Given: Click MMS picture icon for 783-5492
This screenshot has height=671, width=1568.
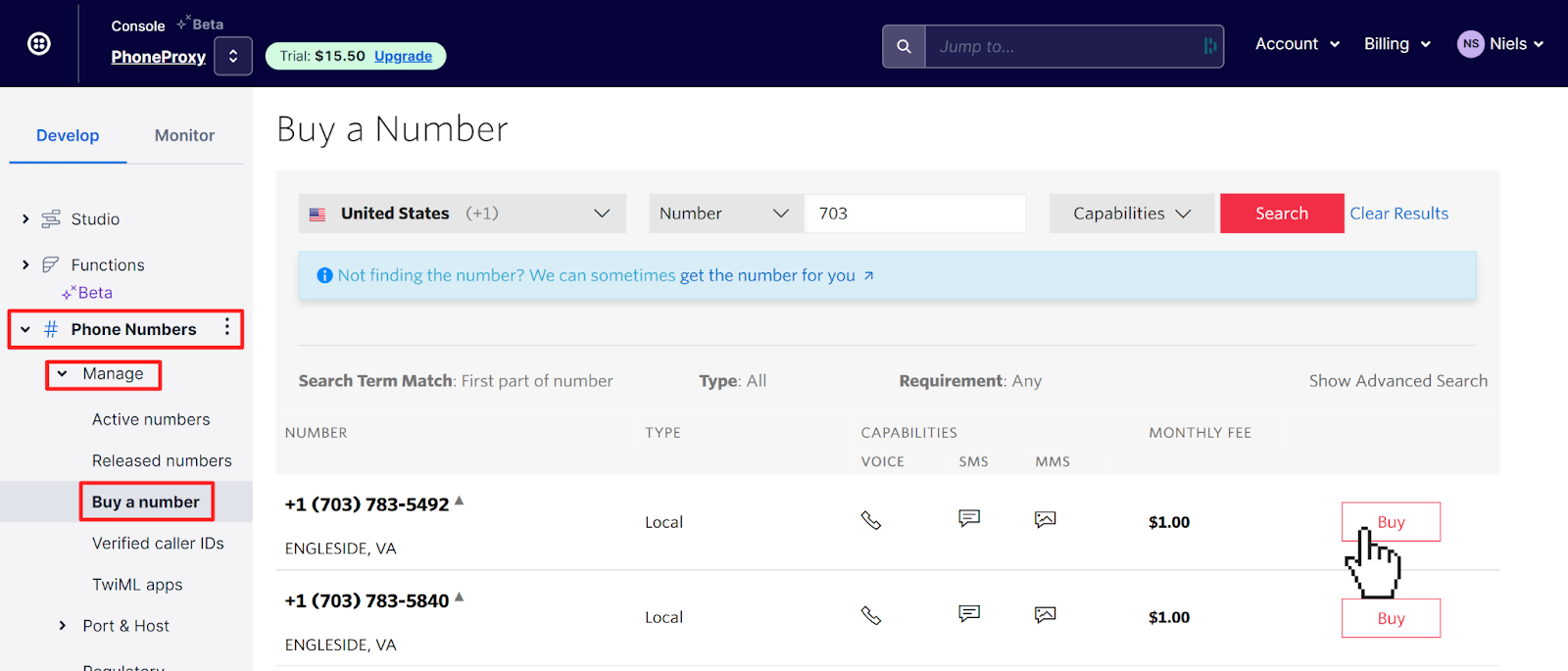Looking at the screenshot, I should [x=1046, y=519].
